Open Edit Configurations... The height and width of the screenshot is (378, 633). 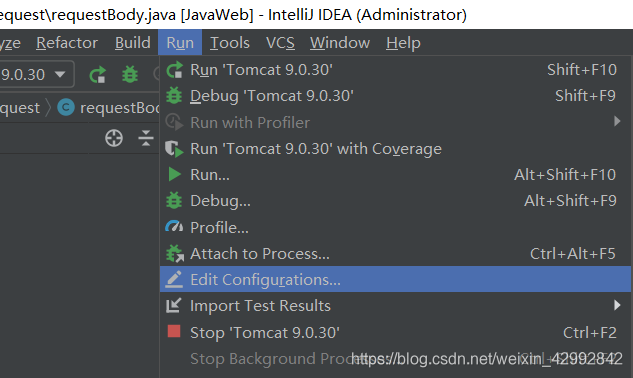(x=396, y=279)
